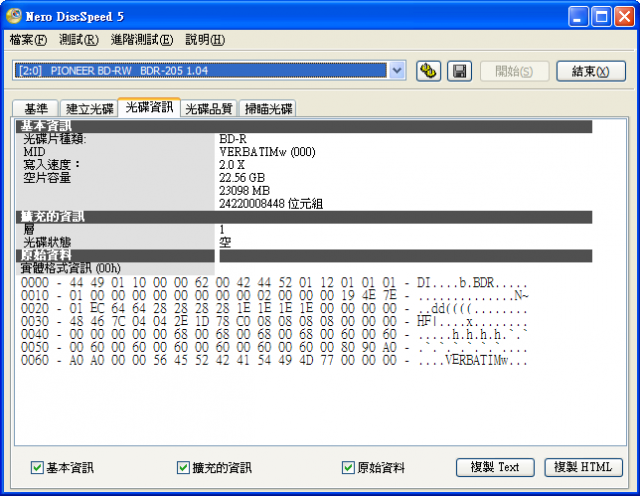This screenshot has width=640, height=496.
Task: Click the 24220008448 位元組 value
Action: coord(271,204)
